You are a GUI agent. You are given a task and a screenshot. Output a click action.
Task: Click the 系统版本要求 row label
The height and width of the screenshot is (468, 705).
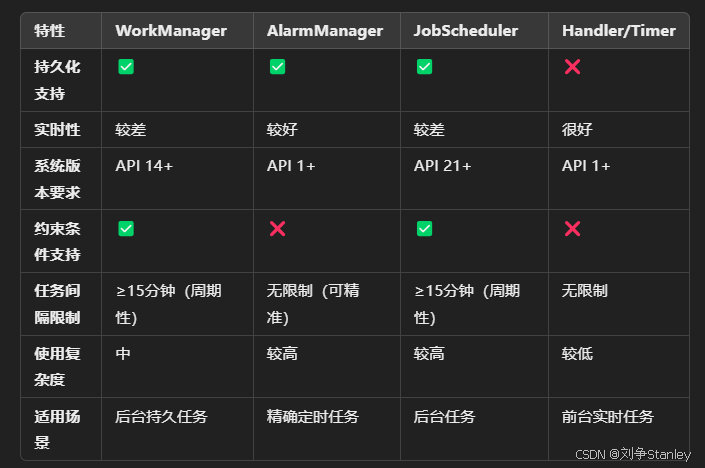pyautogui.click(x=57, y=179)
